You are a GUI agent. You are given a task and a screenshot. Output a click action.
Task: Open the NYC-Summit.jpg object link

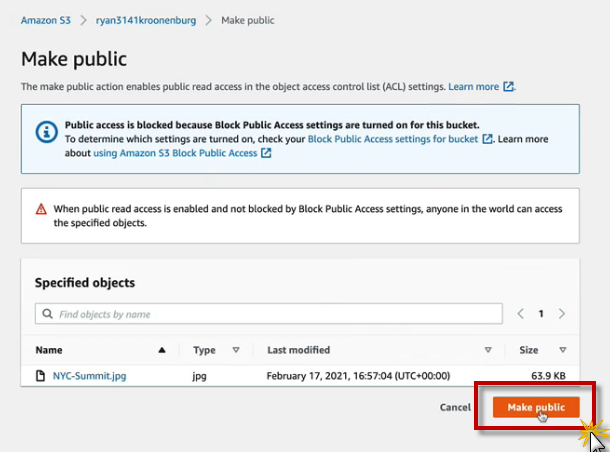tap(89, 376)
